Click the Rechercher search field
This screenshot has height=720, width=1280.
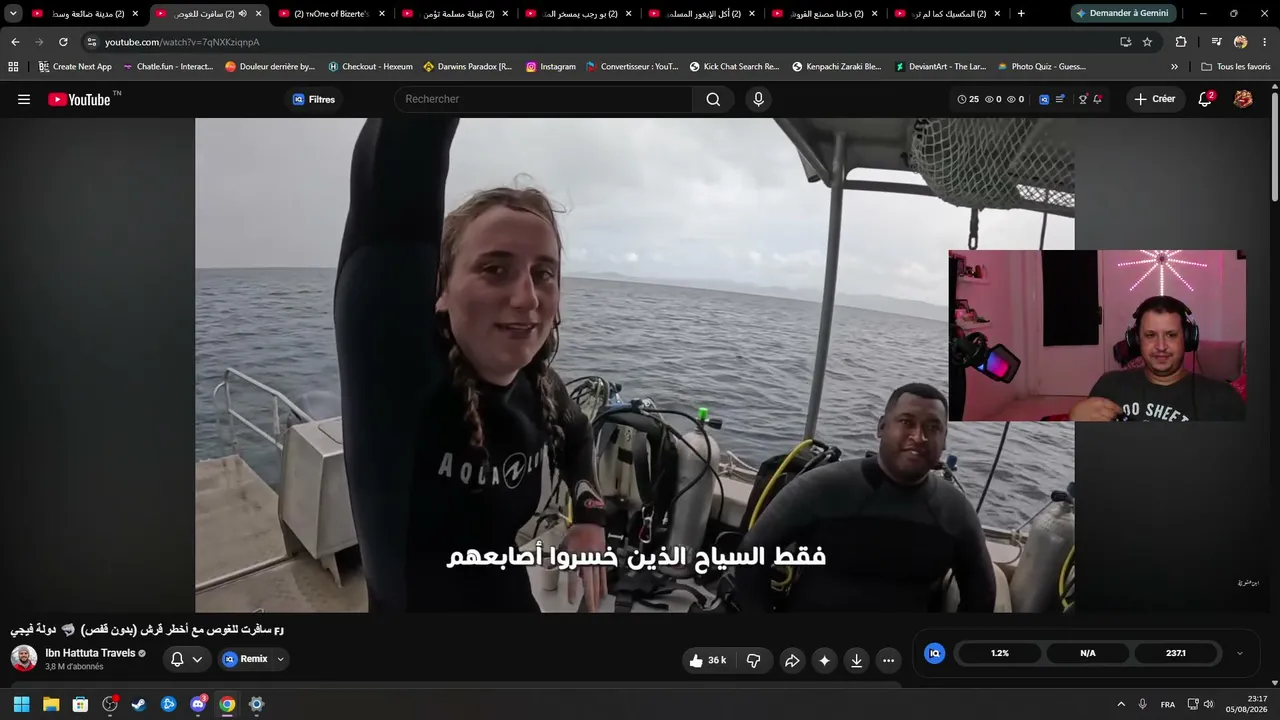click(543, 99)
